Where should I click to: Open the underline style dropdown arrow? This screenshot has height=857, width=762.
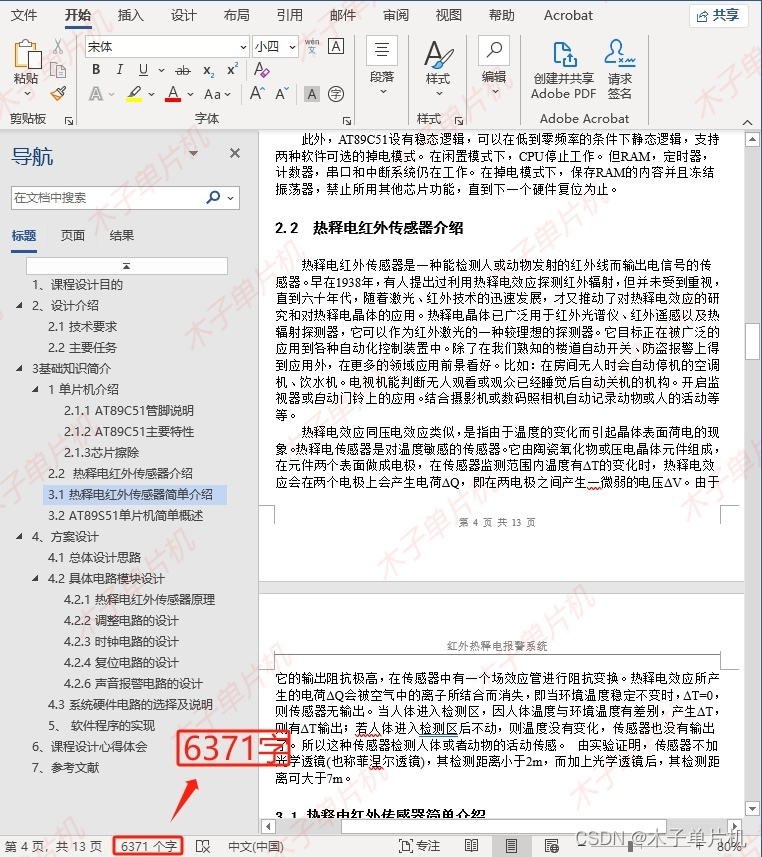(161, 70)
